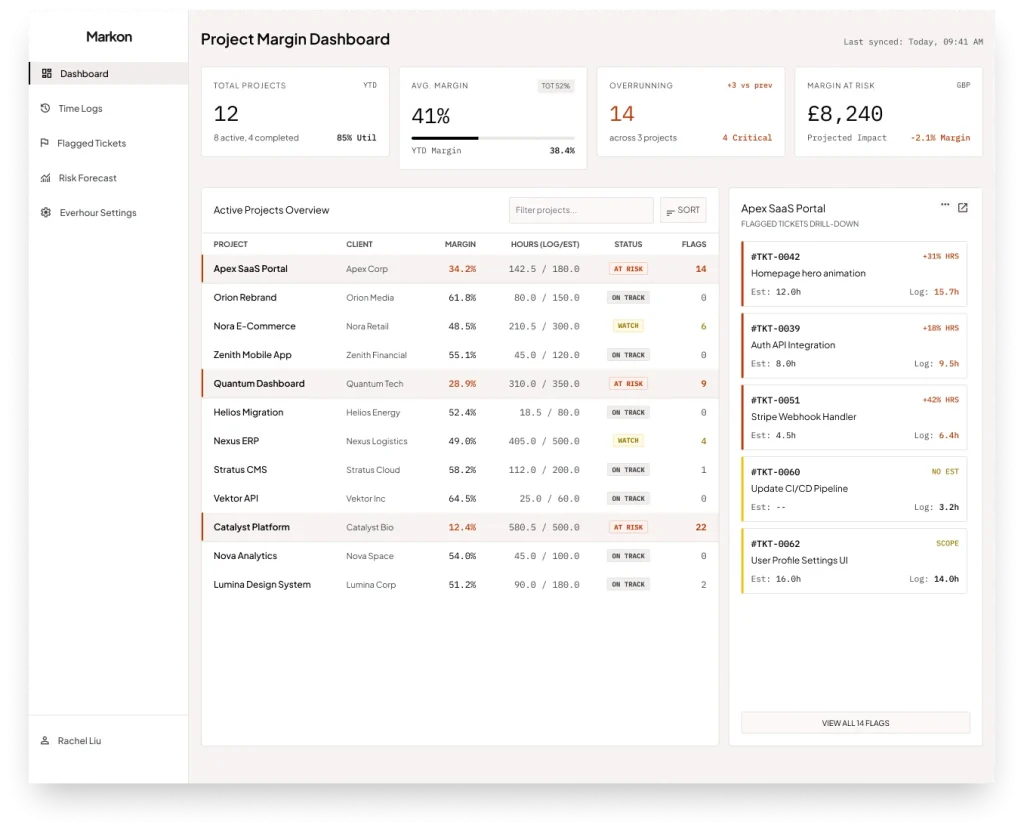1024x831 pixels.
Task: Sort by the MARGIN column header
Action: pyautogui.click(x=460, y=244)
